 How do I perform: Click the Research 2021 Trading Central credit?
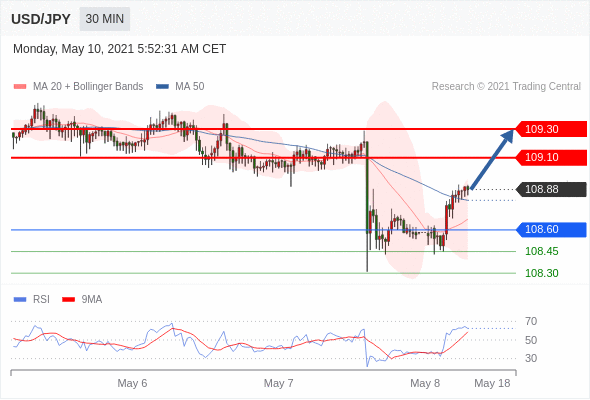click(x=506, y=87)
